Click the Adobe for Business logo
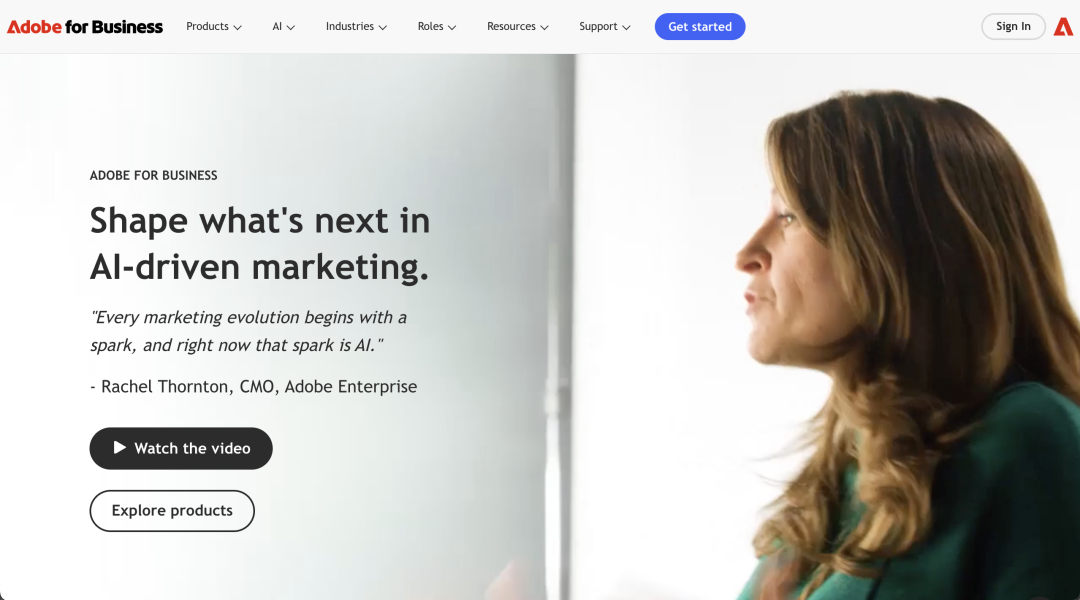 click(x=85, y=27)
